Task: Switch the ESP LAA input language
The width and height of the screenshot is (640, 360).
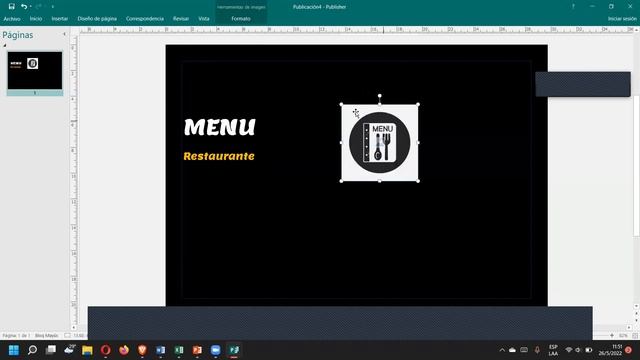Action: pos(553,350)
